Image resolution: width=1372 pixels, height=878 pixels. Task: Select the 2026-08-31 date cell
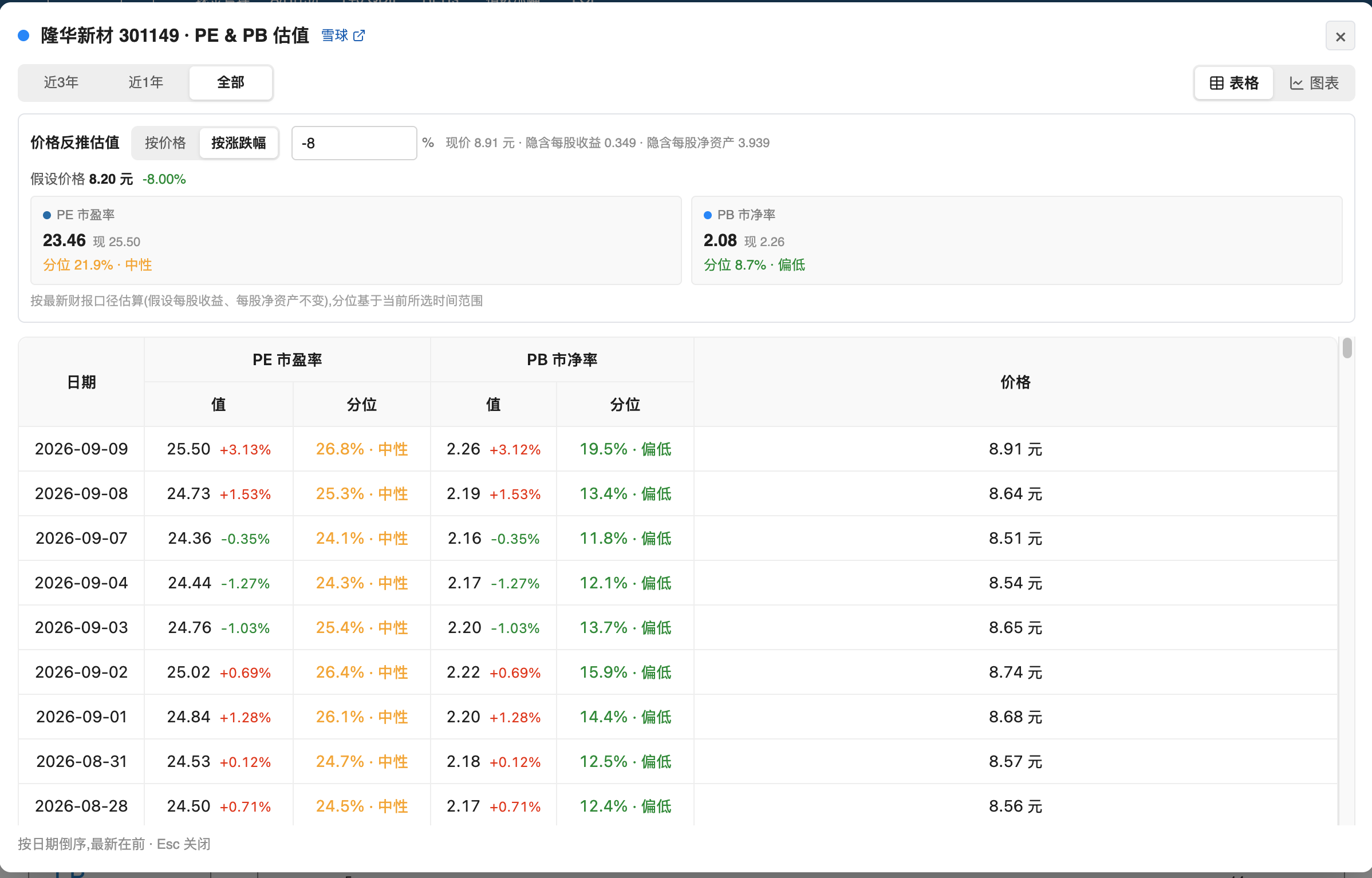[x=81, y=761]
